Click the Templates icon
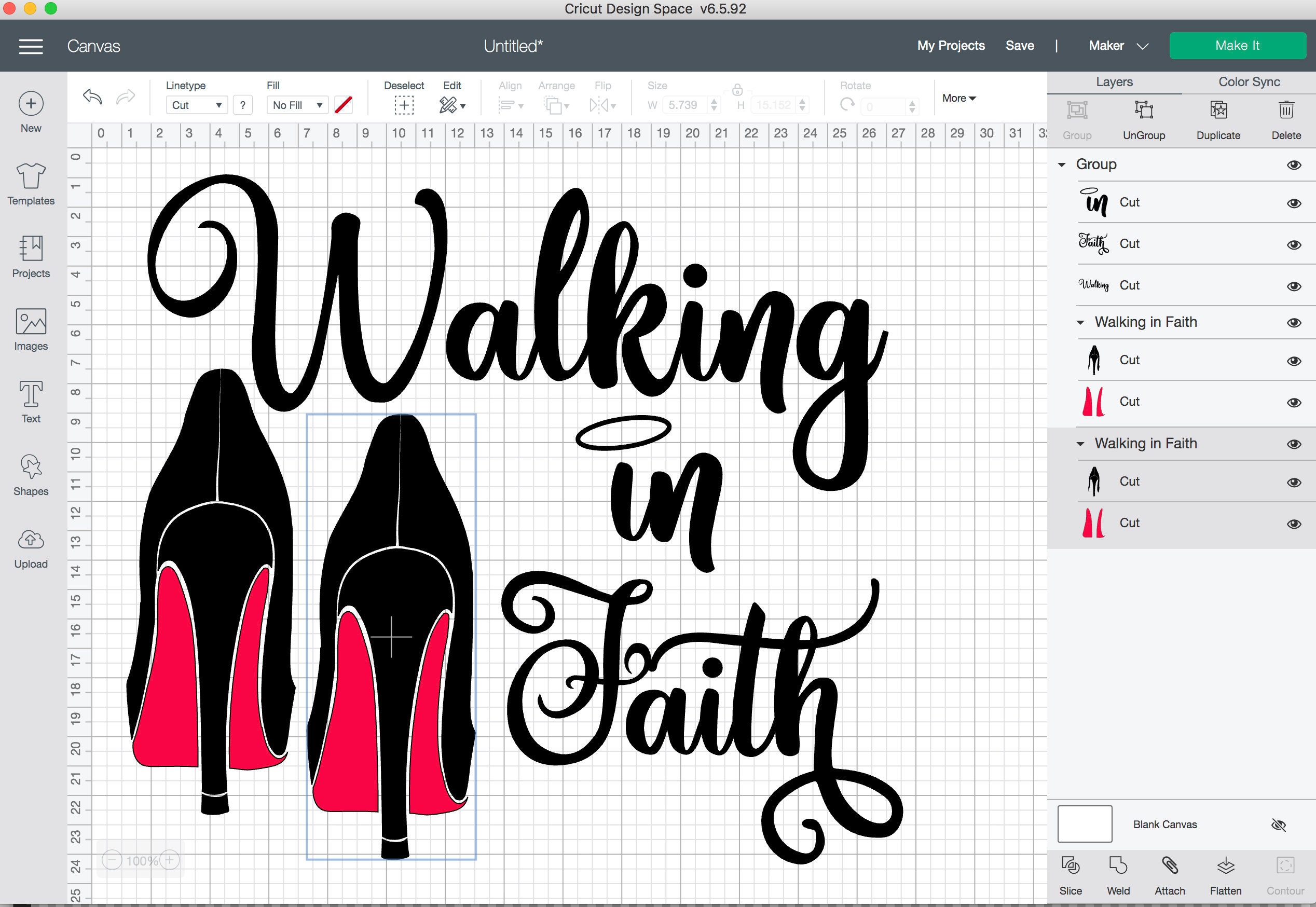Viewport: 1316px width, 907px height. [31, 181]
